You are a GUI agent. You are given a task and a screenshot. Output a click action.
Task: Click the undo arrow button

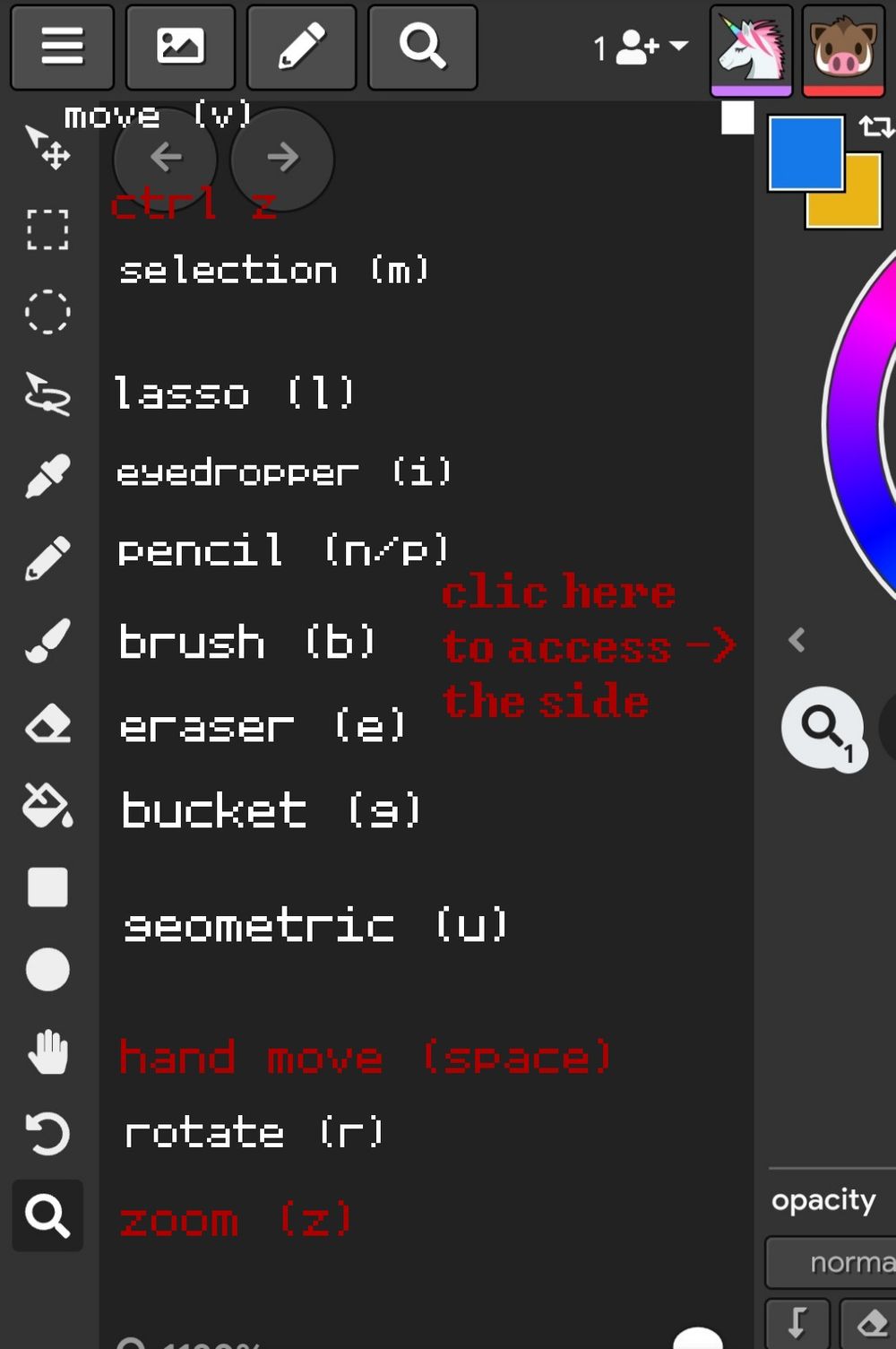166,158
